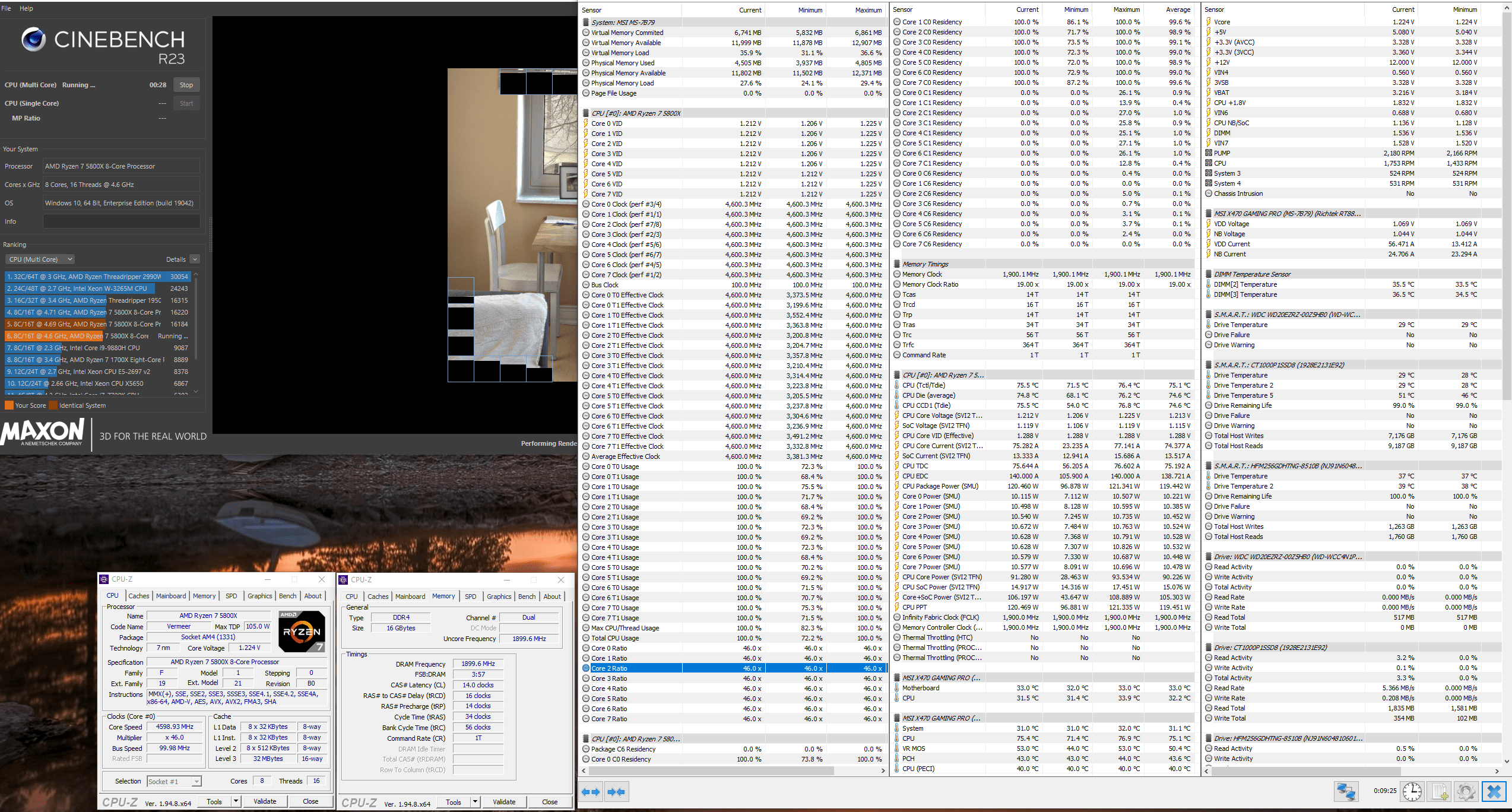Click CPU-Z title icon of CPU window

(104, 579)
